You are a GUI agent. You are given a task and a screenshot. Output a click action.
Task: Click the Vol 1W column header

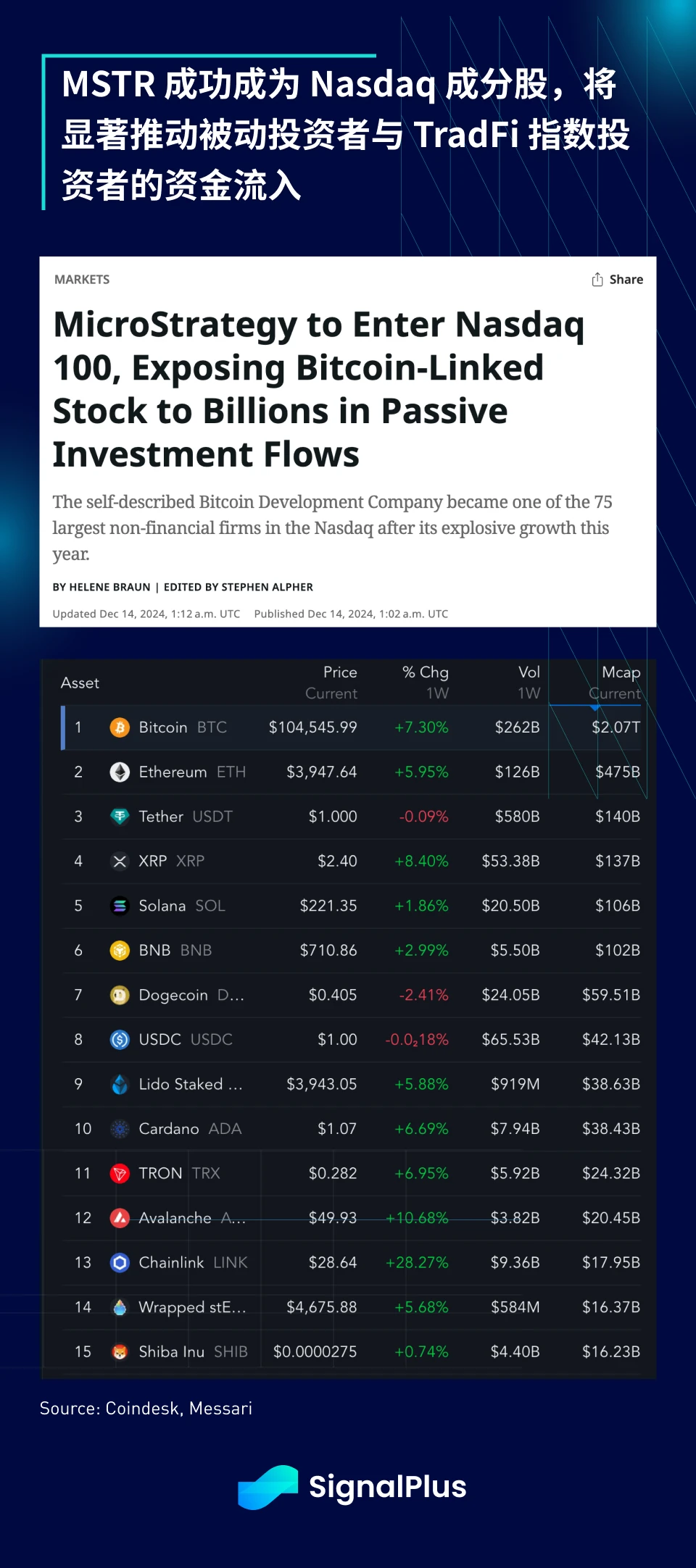(x=529, y=683)
